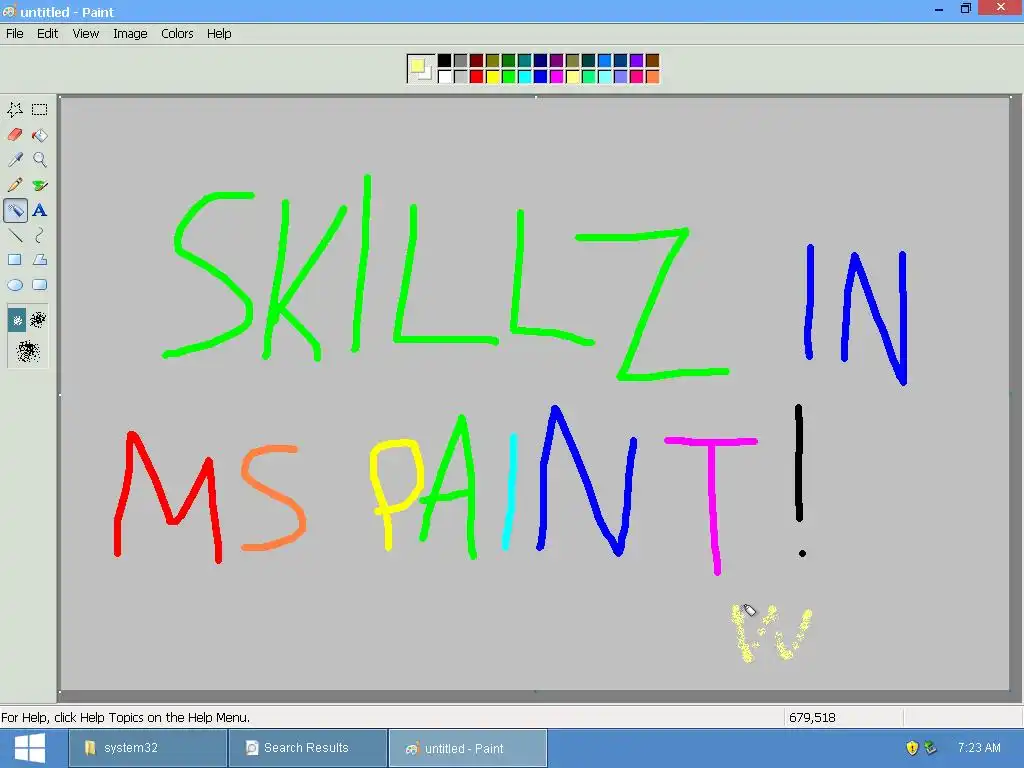Select the Rounded Rectangle tool

(40, 285)
